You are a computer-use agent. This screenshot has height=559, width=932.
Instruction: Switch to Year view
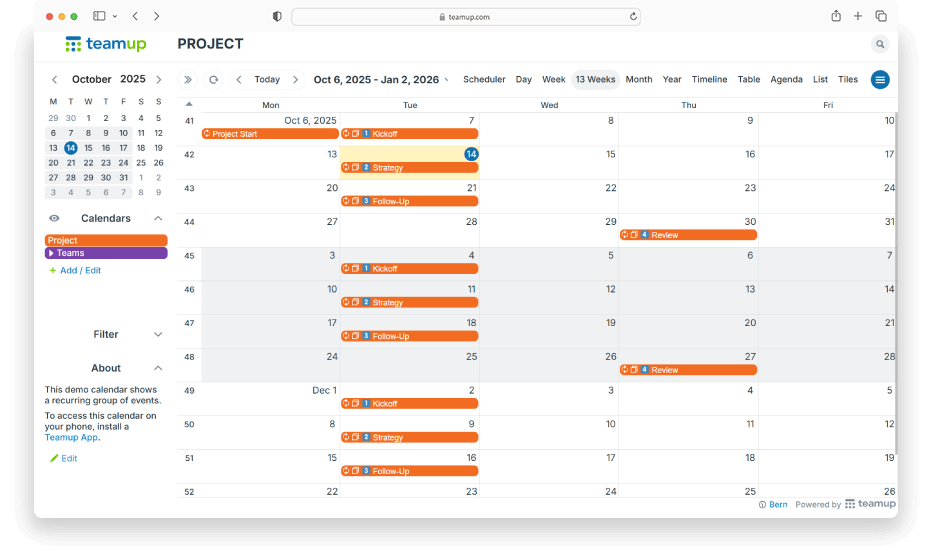[x=672, y=80]
